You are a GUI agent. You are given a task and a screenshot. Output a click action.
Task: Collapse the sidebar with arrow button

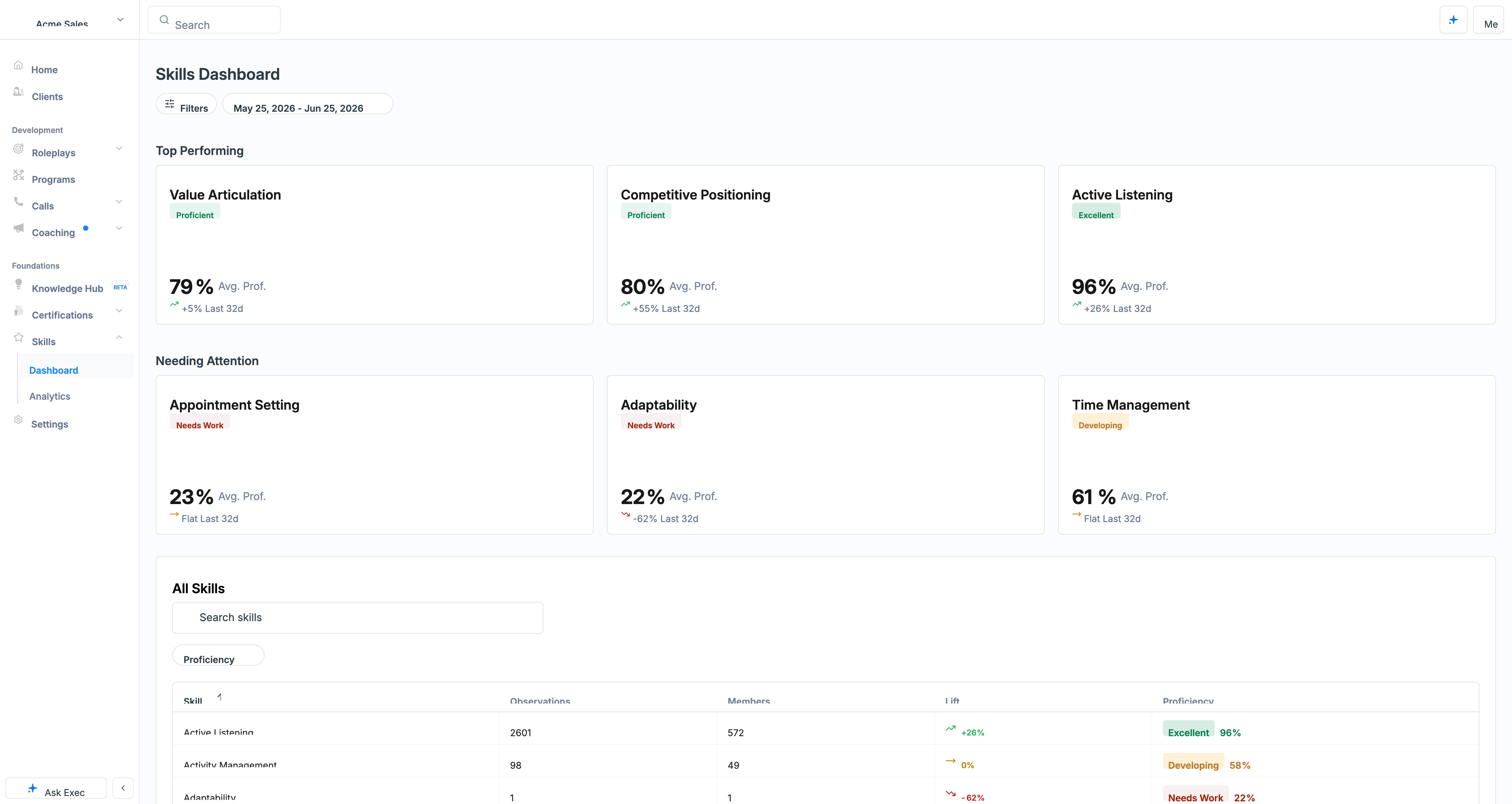tap(123, 788)
